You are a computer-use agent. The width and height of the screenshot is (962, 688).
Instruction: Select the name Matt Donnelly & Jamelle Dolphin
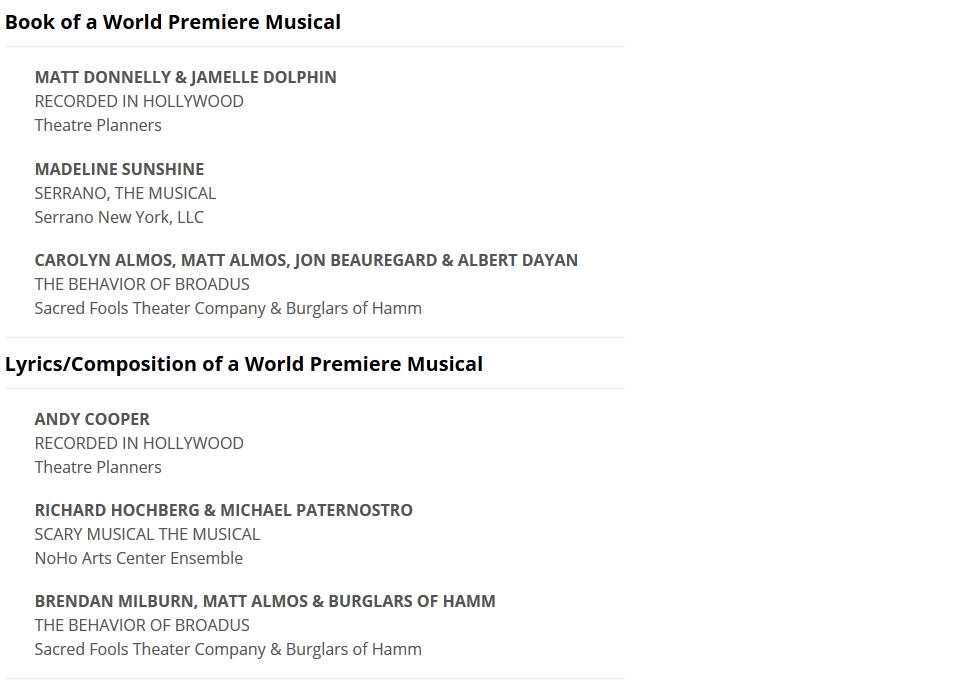[x=185, y=77]
